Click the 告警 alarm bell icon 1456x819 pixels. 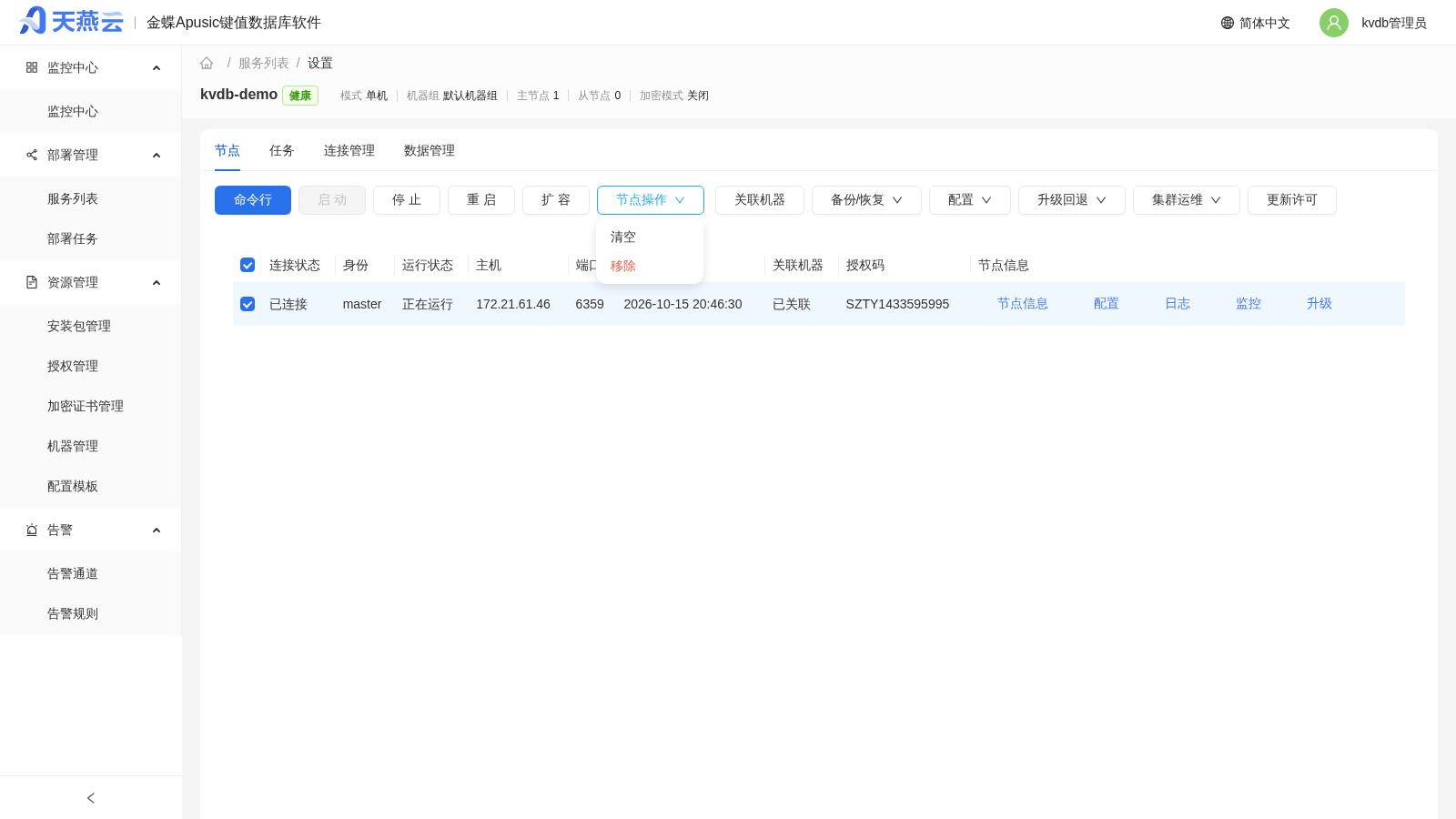(x=32, y=530)
